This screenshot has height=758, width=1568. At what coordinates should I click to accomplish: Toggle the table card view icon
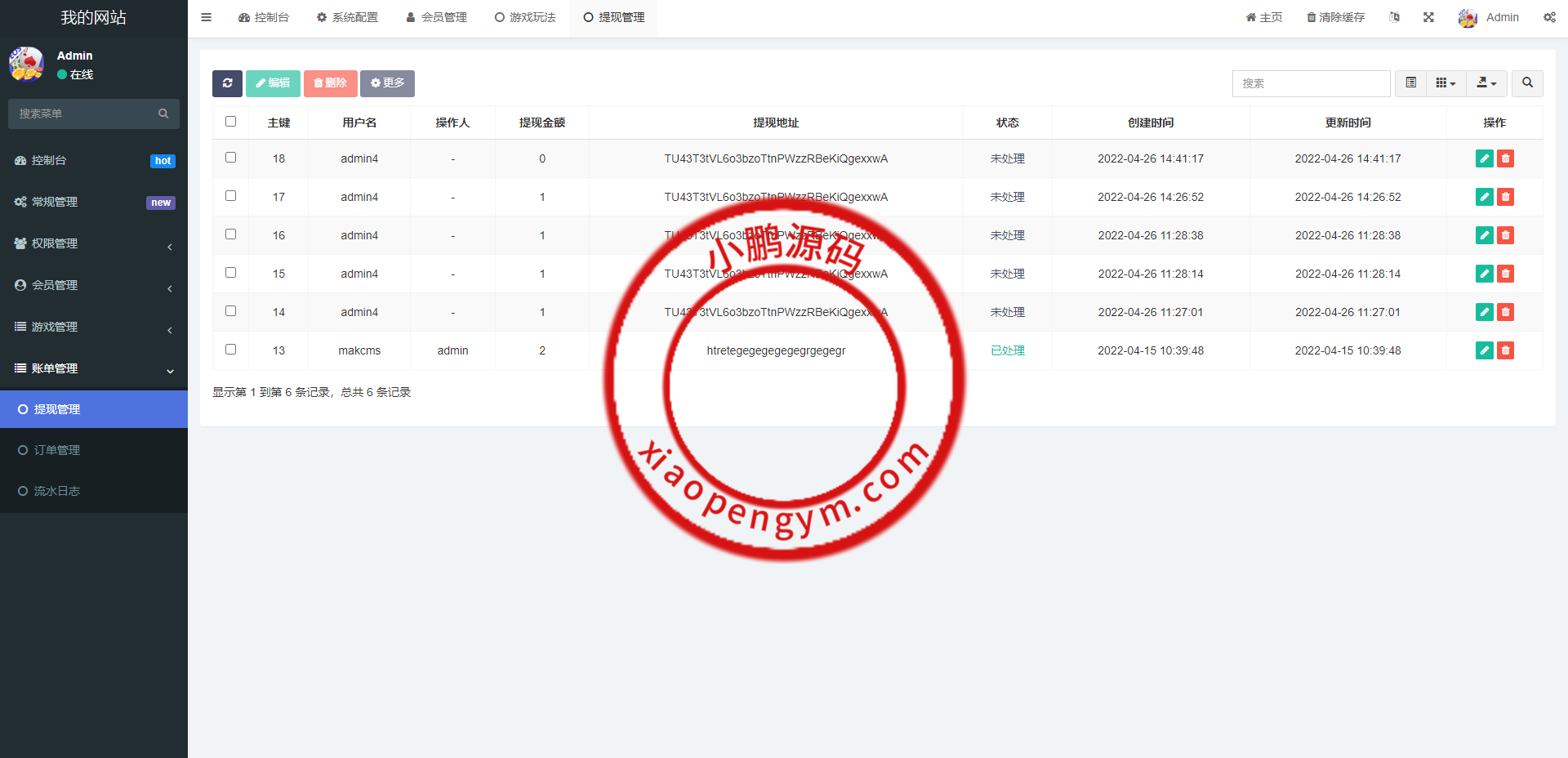[1410, 83]
